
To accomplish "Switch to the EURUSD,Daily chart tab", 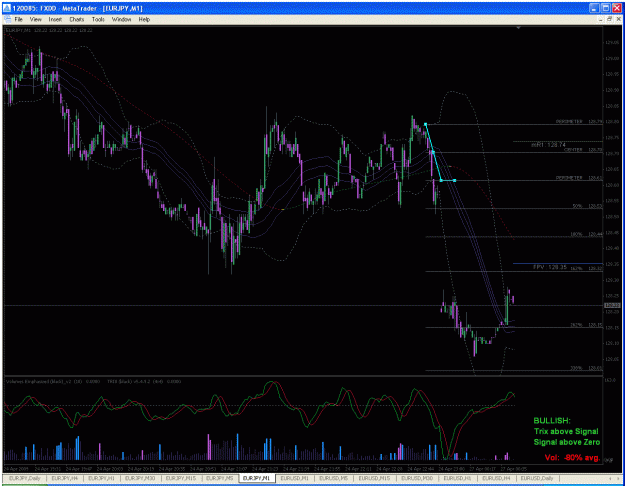I will point(537,478).
